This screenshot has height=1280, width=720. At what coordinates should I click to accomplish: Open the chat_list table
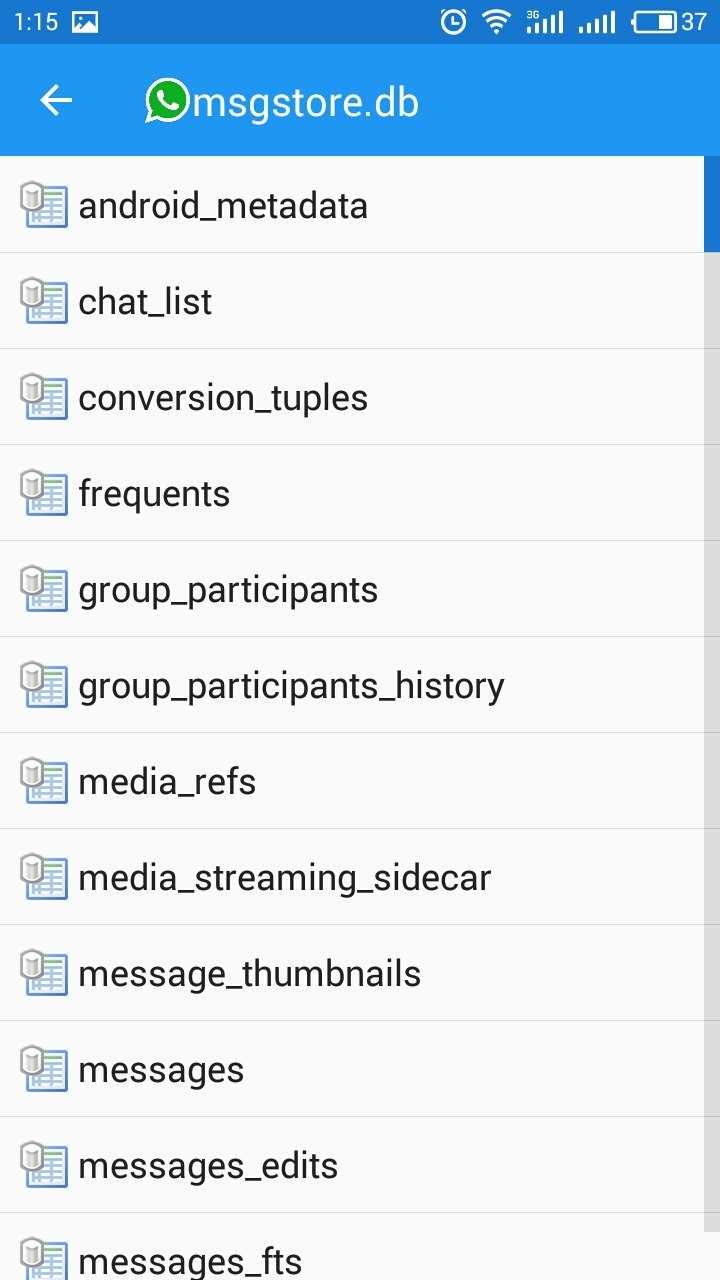tap(145, 302)
